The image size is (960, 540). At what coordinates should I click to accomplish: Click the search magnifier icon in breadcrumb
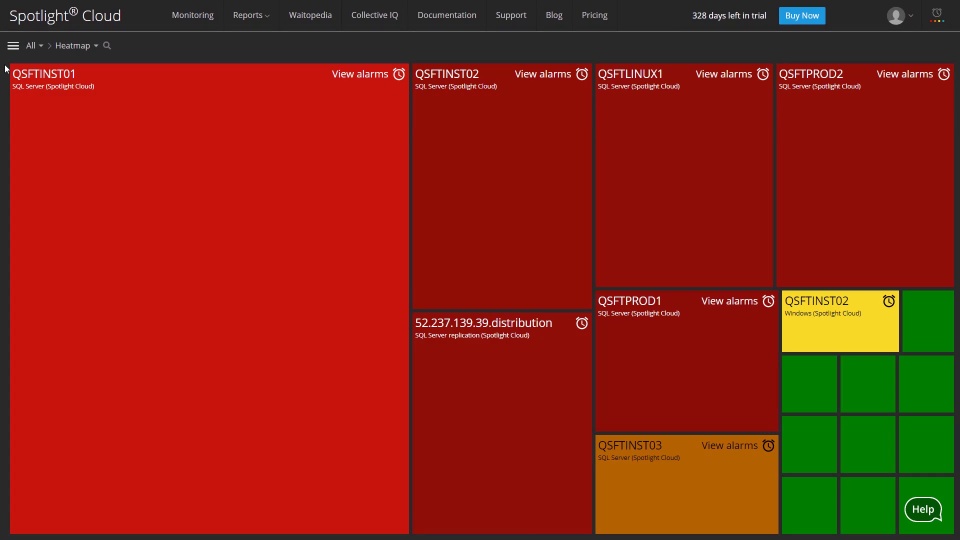tap(107, 46)
